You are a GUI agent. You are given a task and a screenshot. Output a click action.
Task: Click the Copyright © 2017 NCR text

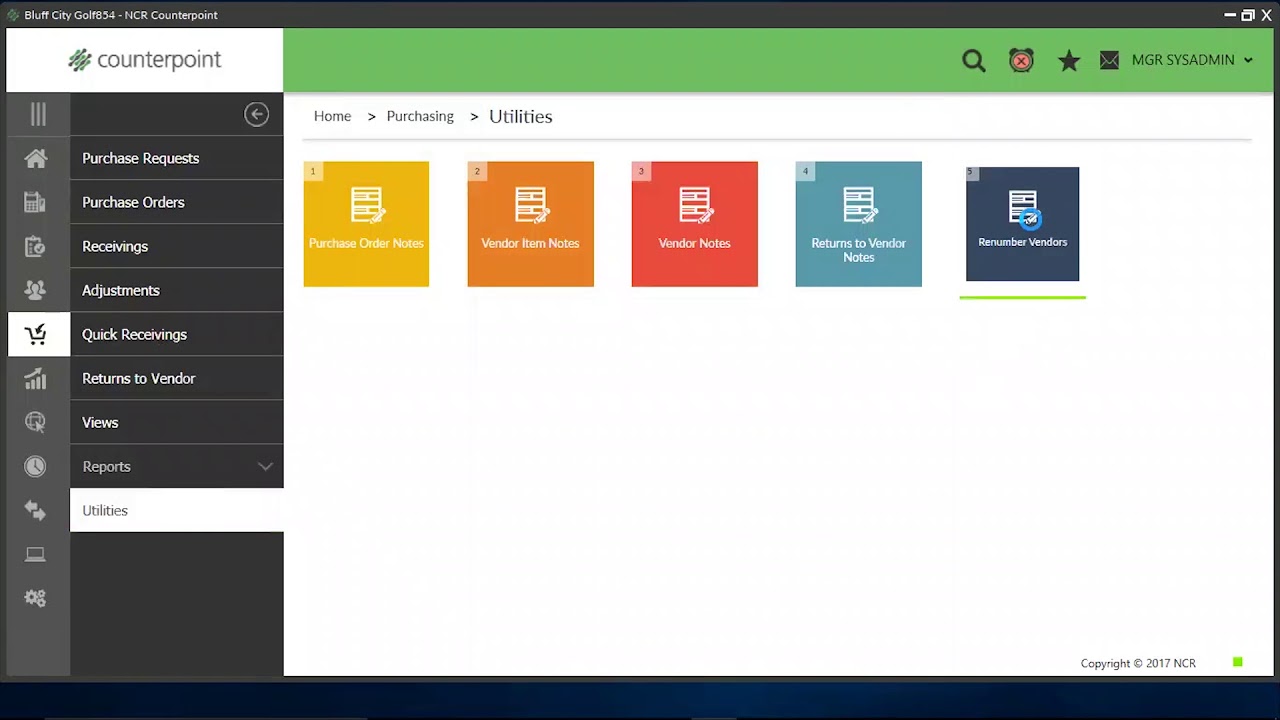1138,663
